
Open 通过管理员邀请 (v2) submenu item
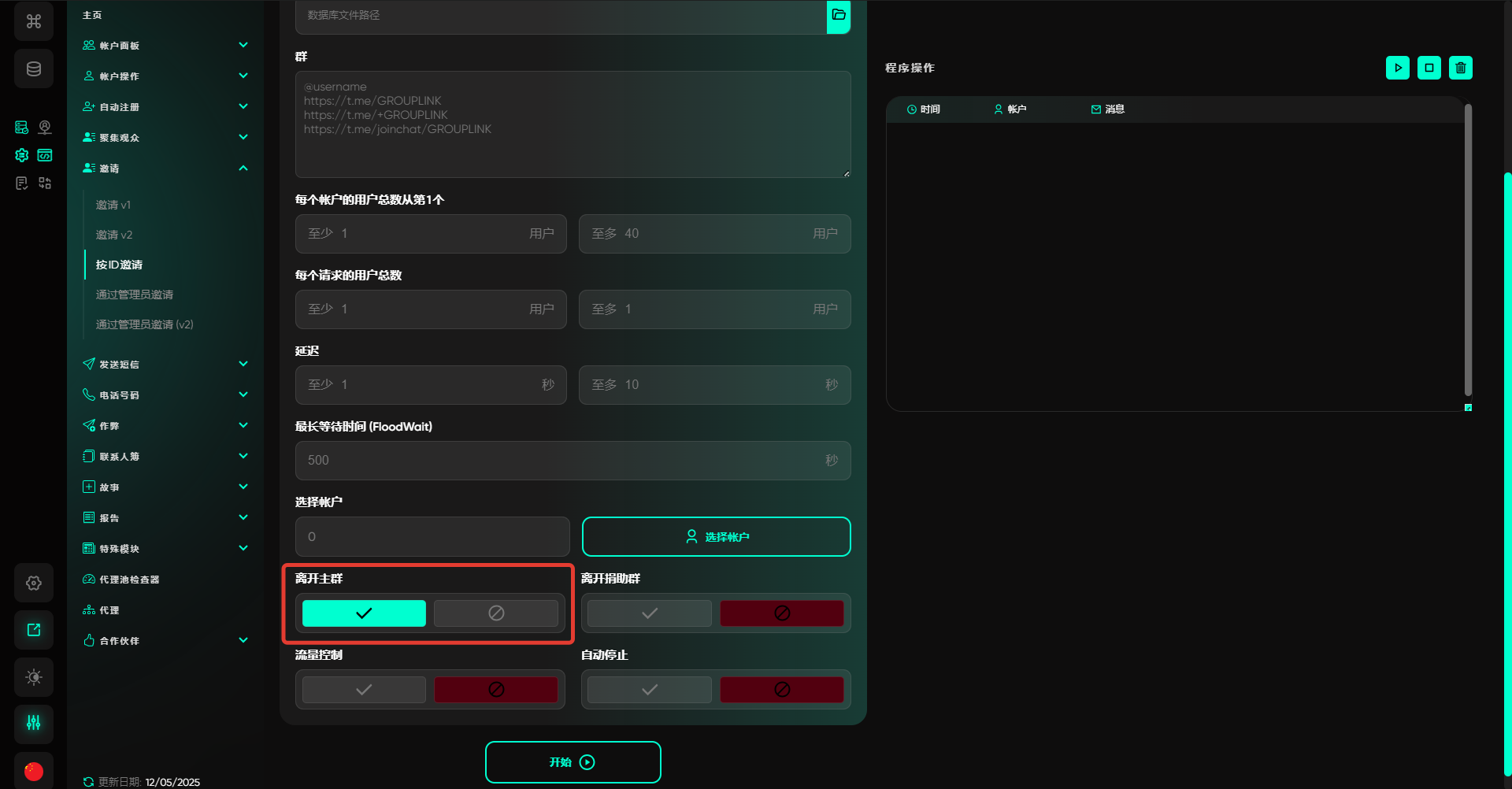tap(144, 324)
